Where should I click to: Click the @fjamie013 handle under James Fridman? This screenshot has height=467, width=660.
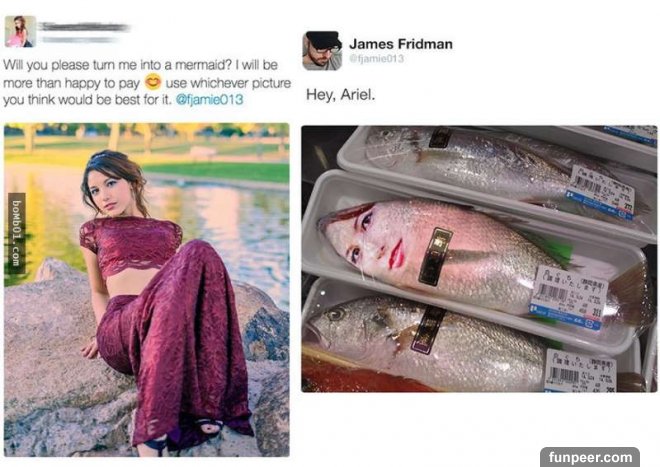[374, 59]
